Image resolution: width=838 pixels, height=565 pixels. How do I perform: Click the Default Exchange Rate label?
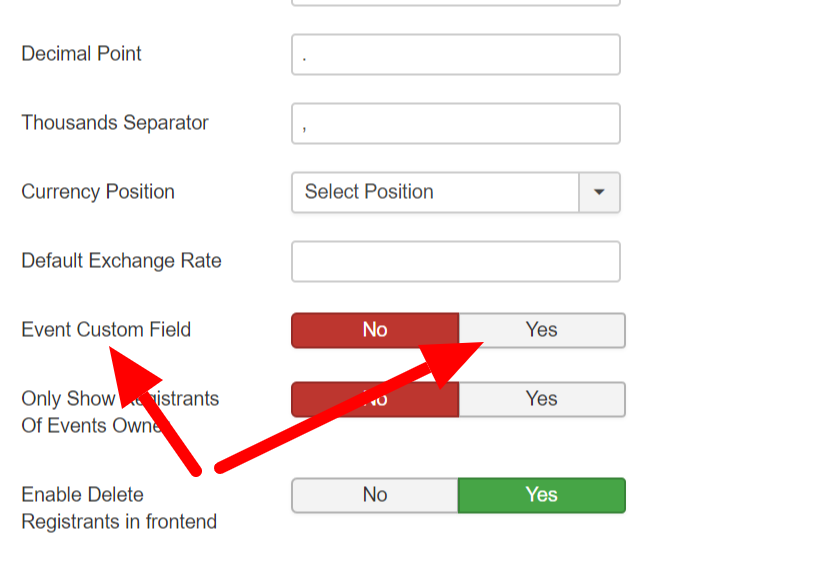(x=121, y=261)
